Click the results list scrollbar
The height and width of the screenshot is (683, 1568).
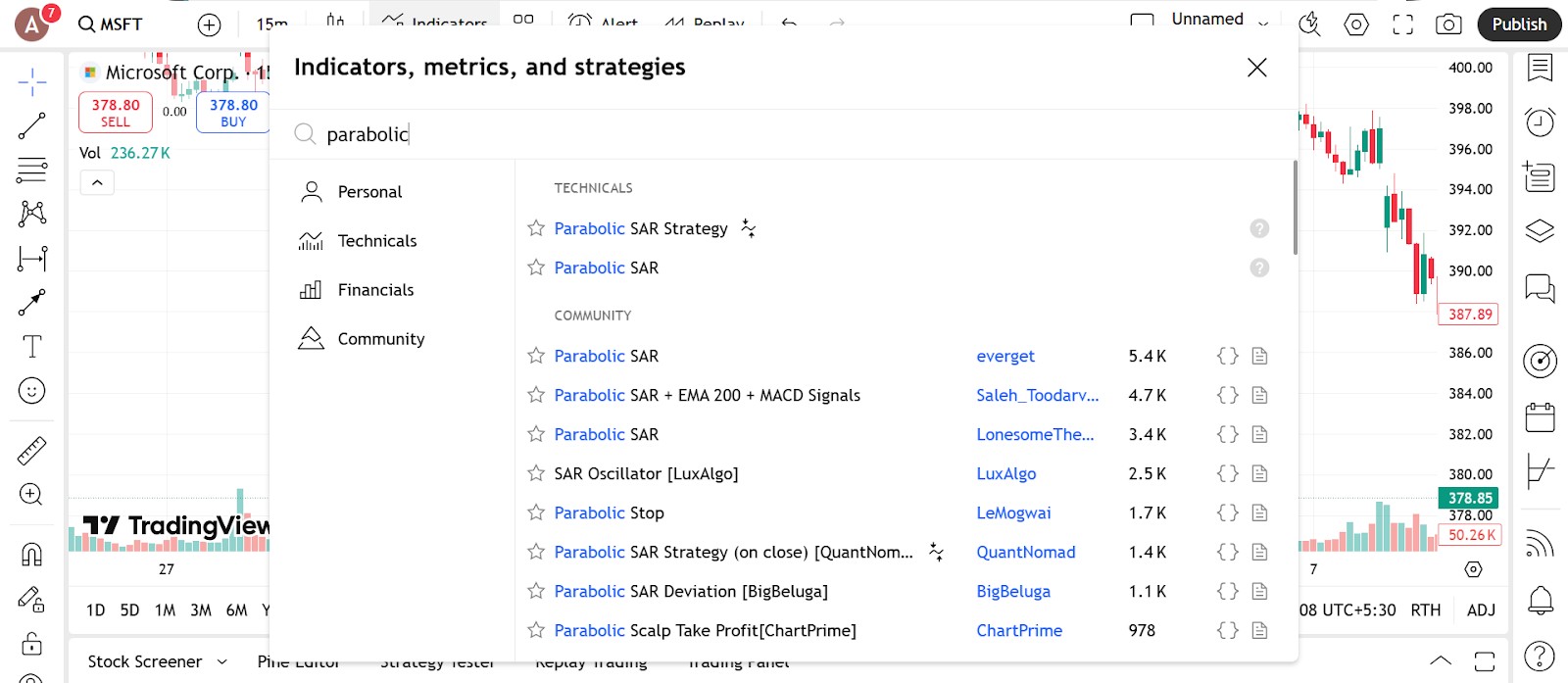[1295, 208]
